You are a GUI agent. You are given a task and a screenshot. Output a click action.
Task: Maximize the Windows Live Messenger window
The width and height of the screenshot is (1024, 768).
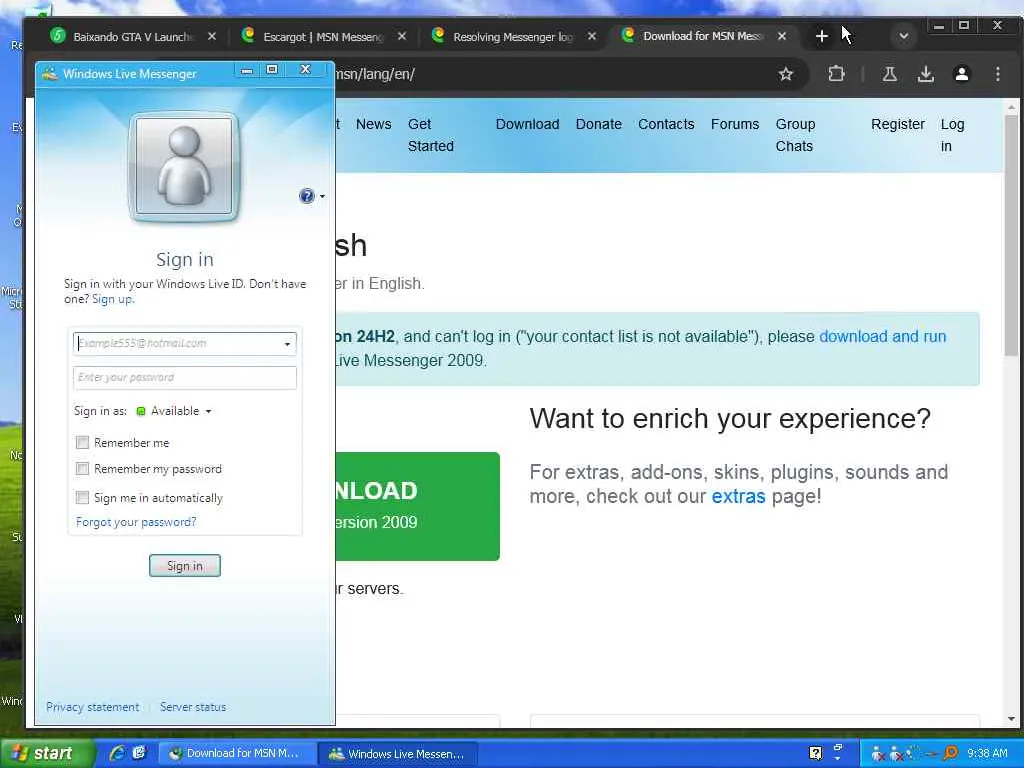(272, 70)
